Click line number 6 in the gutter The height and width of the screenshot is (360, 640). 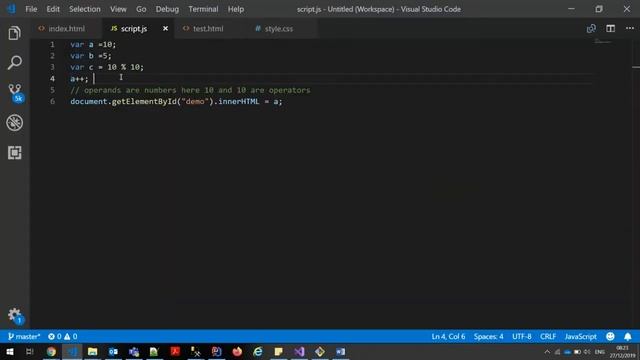coord(52,101)
